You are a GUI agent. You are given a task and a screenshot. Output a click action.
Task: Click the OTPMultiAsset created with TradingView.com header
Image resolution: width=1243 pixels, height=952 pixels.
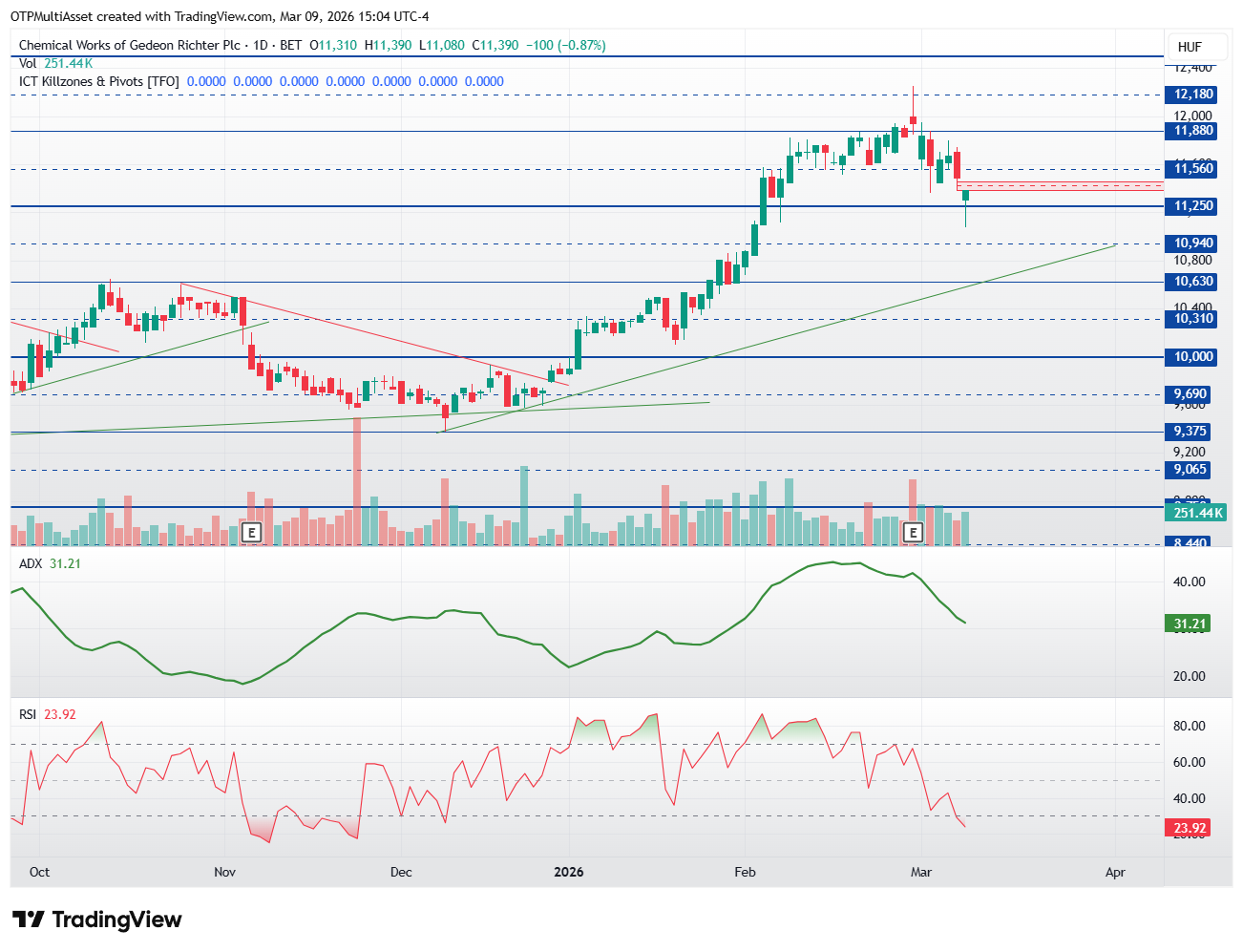pyautogui.click(x=220, y=16)
